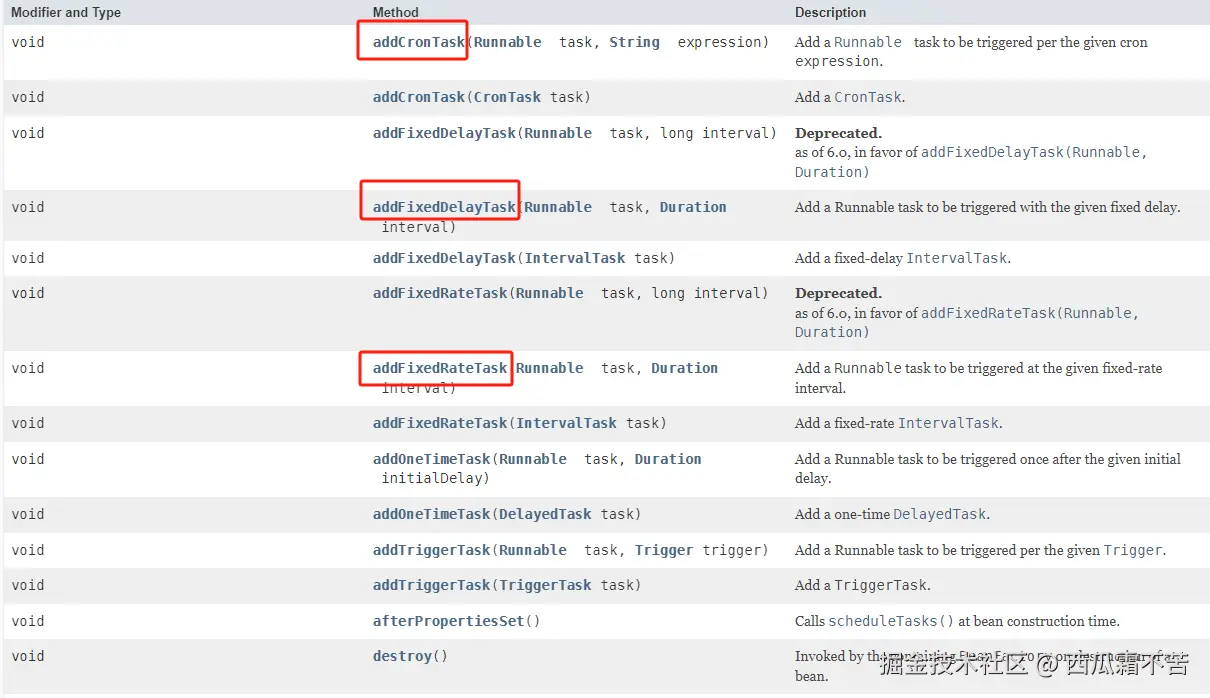Click 'void' in the afterPropertiesSet() row
This screenshot has height=698, width=1210.
[28, 621]
